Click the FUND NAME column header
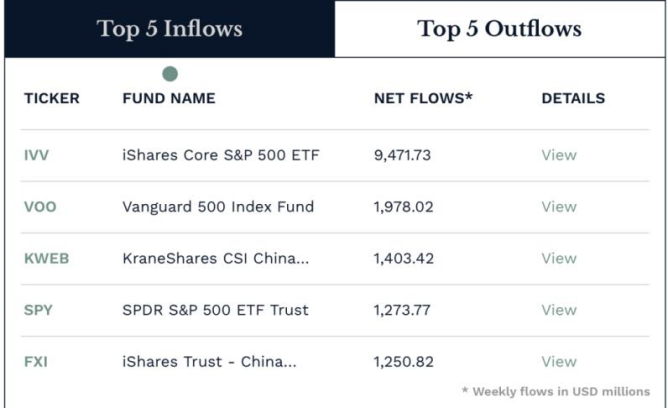 pos(168,99)
